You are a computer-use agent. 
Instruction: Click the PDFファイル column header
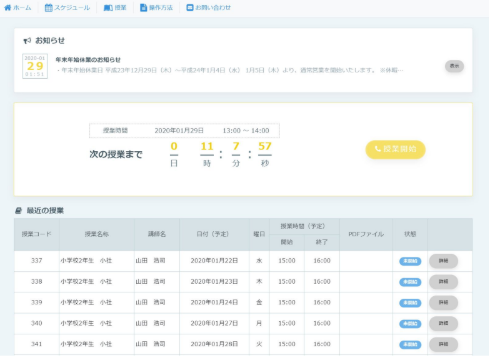tap(366, 234)
